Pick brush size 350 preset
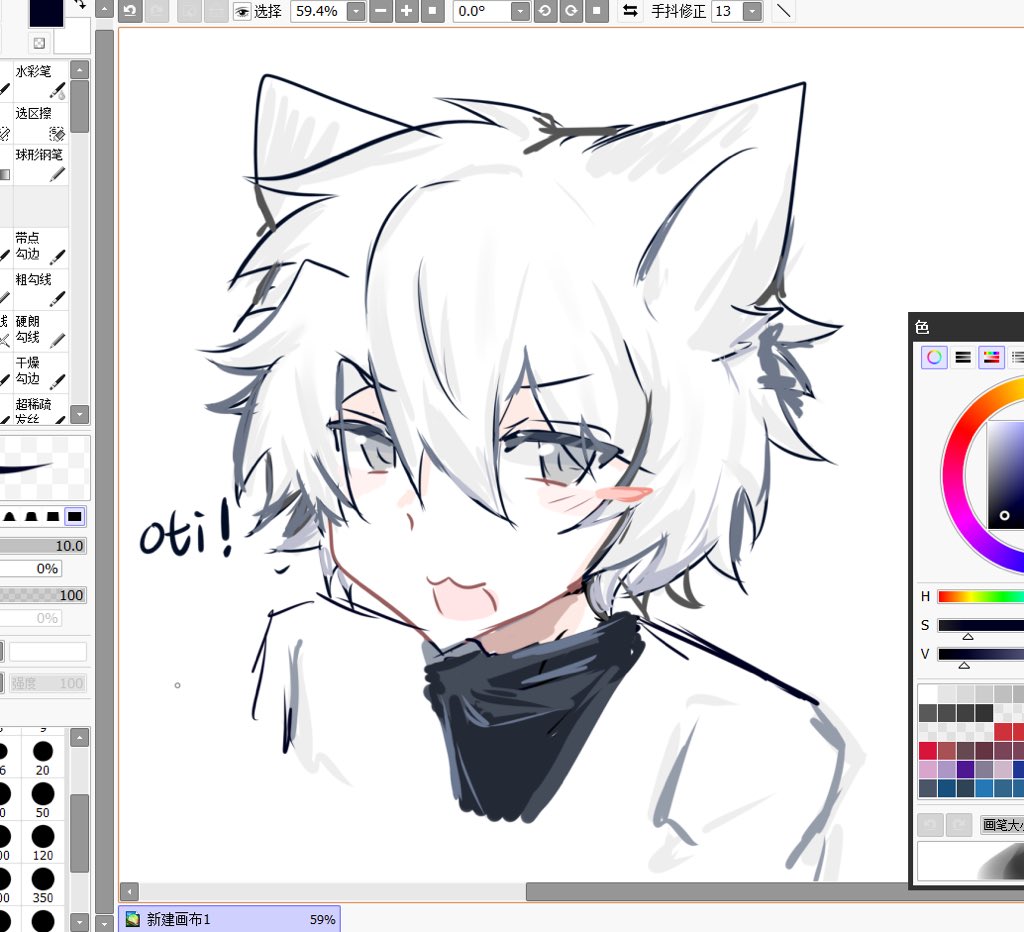 pos(42,884)
